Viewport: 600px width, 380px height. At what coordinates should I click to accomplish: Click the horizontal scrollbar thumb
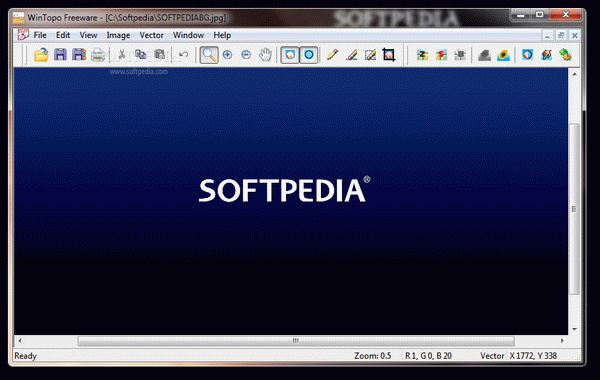coord(296,341)
